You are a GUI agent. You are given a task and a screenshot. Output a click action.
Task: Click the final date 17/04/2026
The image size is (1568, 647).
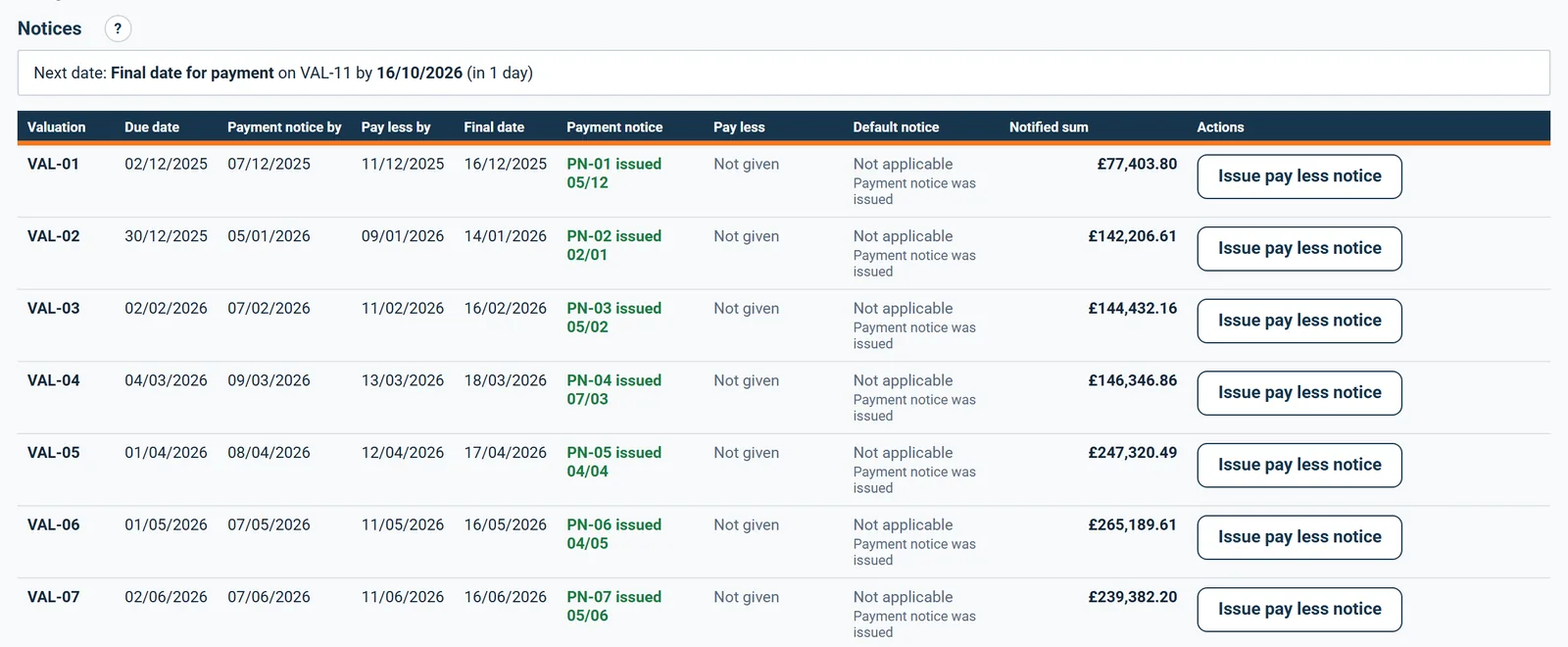506,453
